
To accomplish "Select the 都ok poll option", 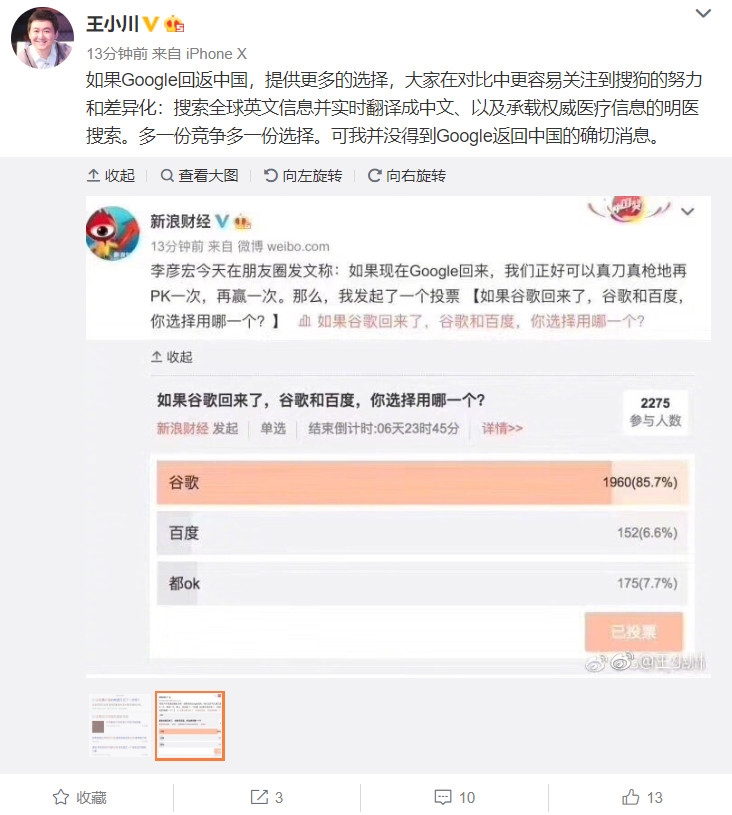I will pos(422,583).
